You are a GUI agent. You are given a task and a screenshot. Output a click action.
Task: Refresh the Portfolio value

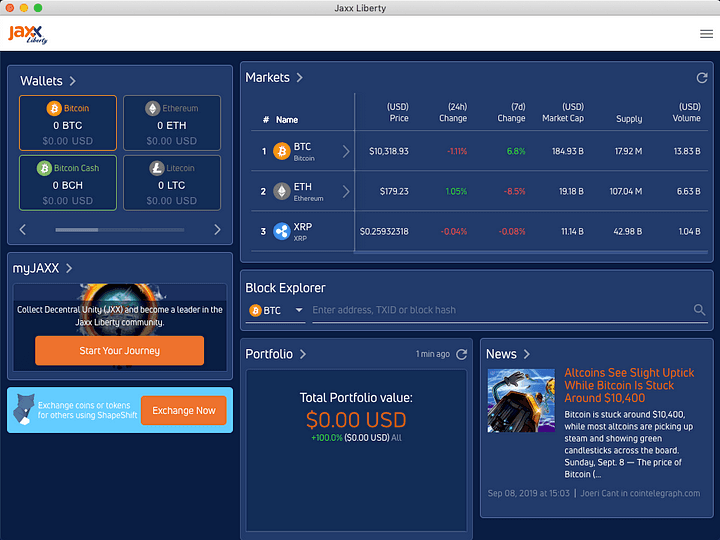pyautogui.click(x=461, y=354)
